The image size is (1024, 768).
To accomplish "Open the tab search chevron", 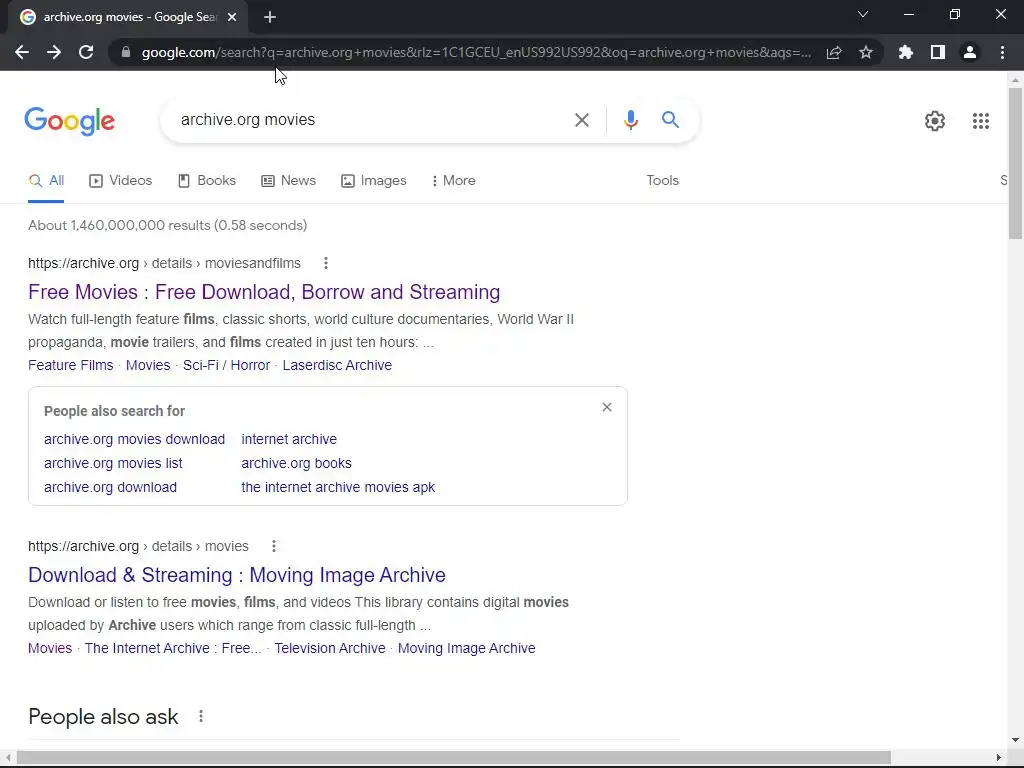I will pyautogui.click(x=863, y=14).
